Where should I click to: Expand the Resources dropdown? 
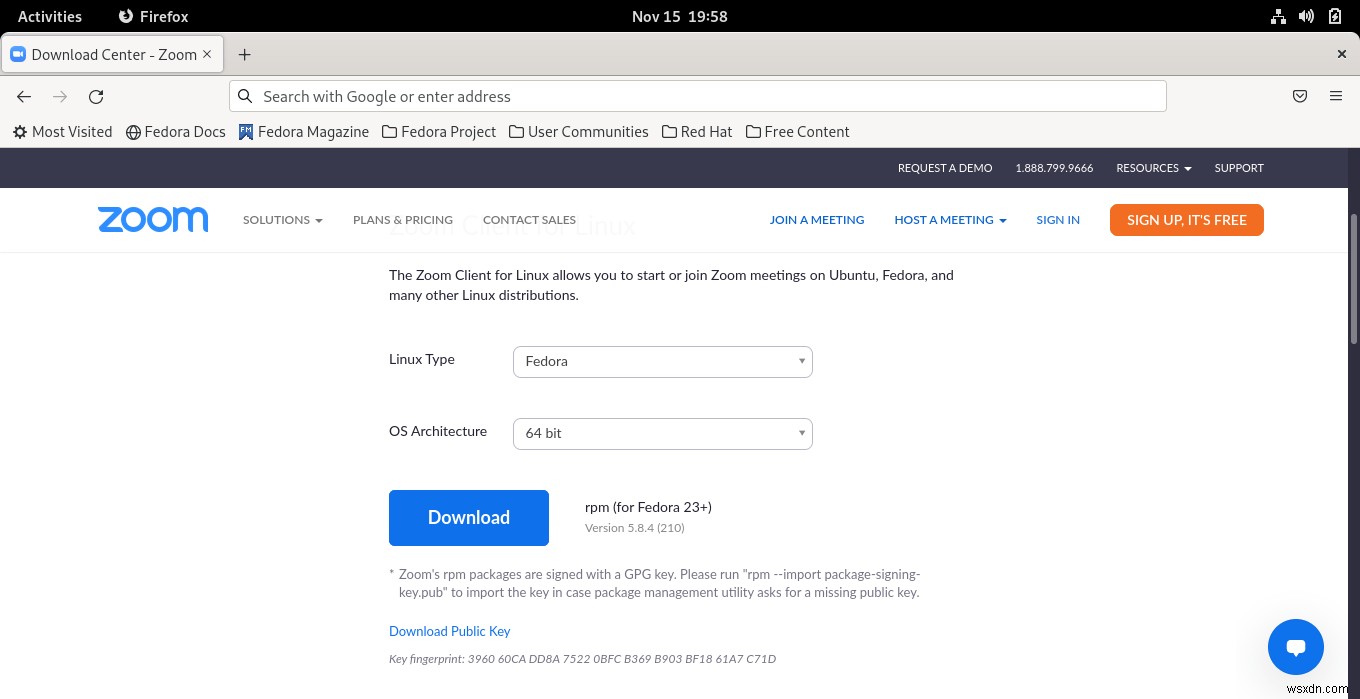coord(1154,168)
